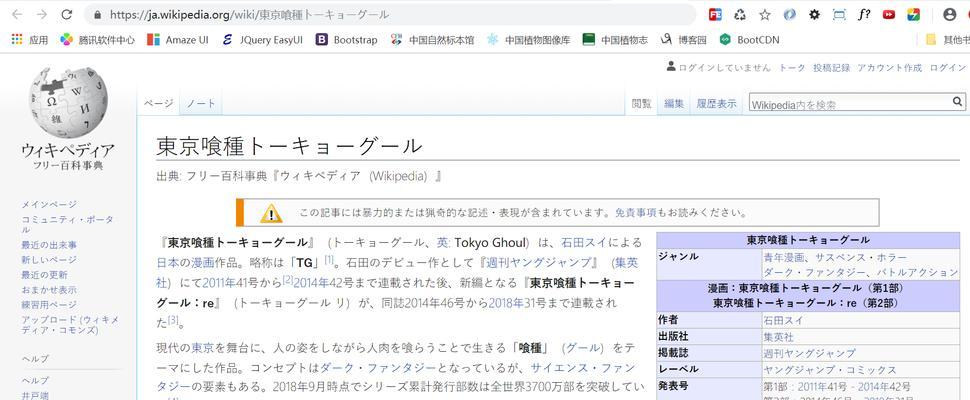The height and width of the screenshot is (400, 970).
Task: Open the 投稿記録 link
Action: tap(831, 68)
